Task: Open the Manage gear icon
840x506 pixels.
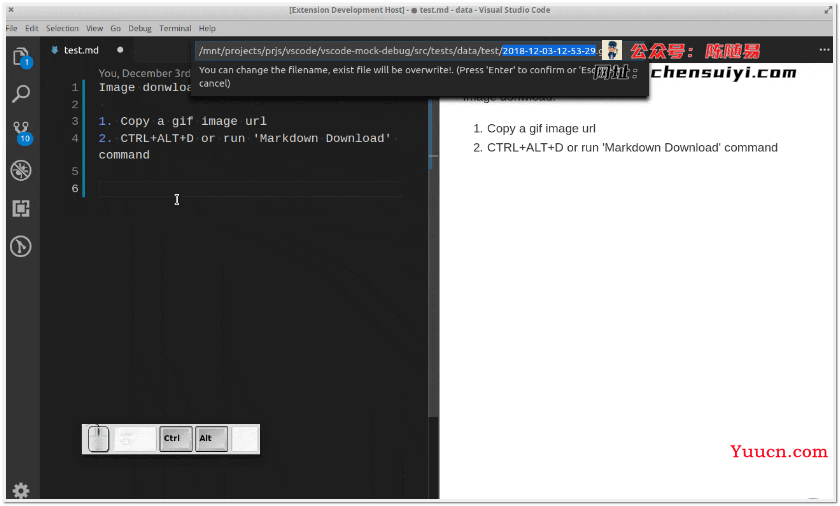Action: (x=21, y=490)
